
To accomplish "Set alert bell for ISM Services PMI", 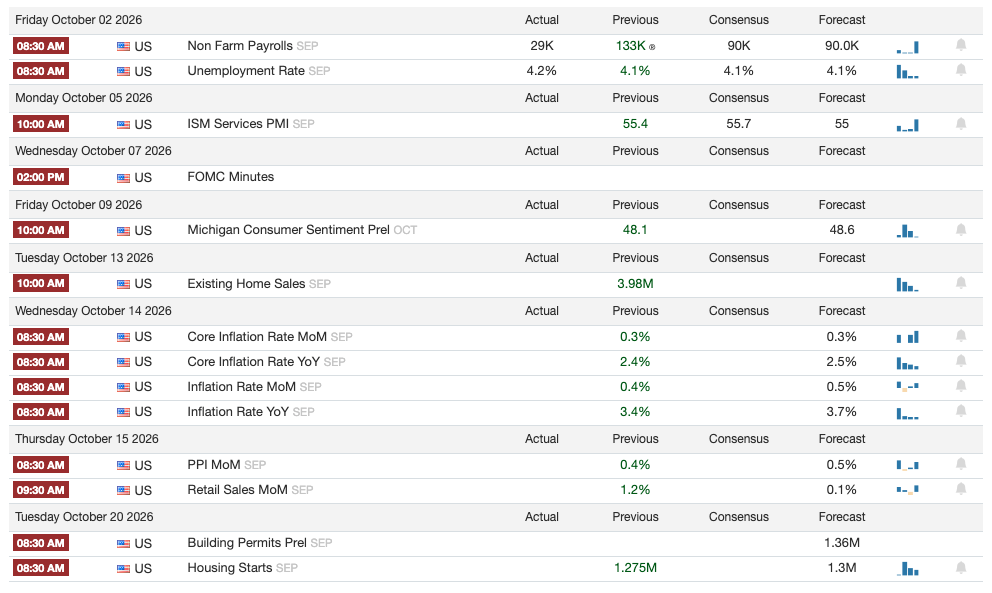I will [960, 123].
